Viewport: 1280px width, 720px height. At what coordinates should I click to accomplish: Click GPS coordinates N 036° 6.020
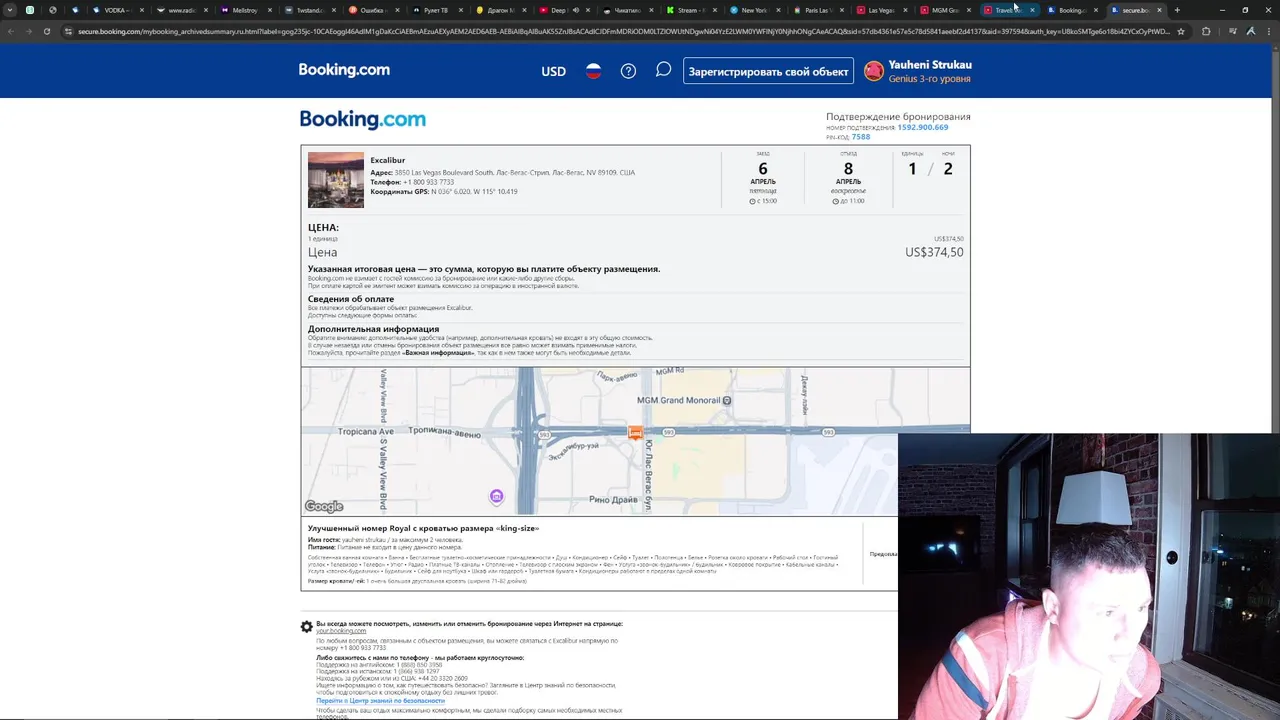tap(475, 191)
